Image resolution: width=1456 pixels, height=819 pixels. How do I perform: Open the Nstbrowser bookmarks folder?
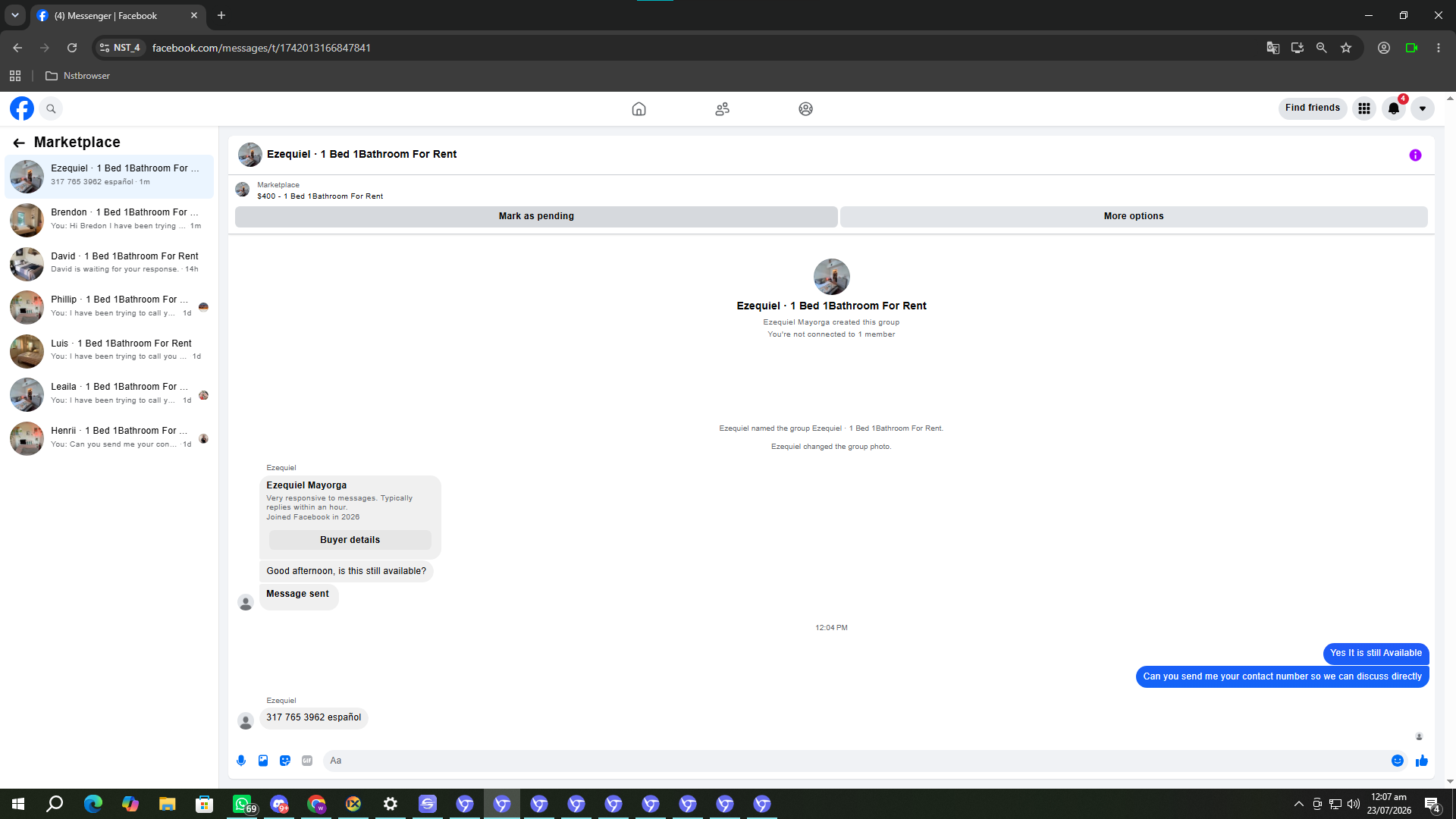pyautogui.click(x=78, y=76)
